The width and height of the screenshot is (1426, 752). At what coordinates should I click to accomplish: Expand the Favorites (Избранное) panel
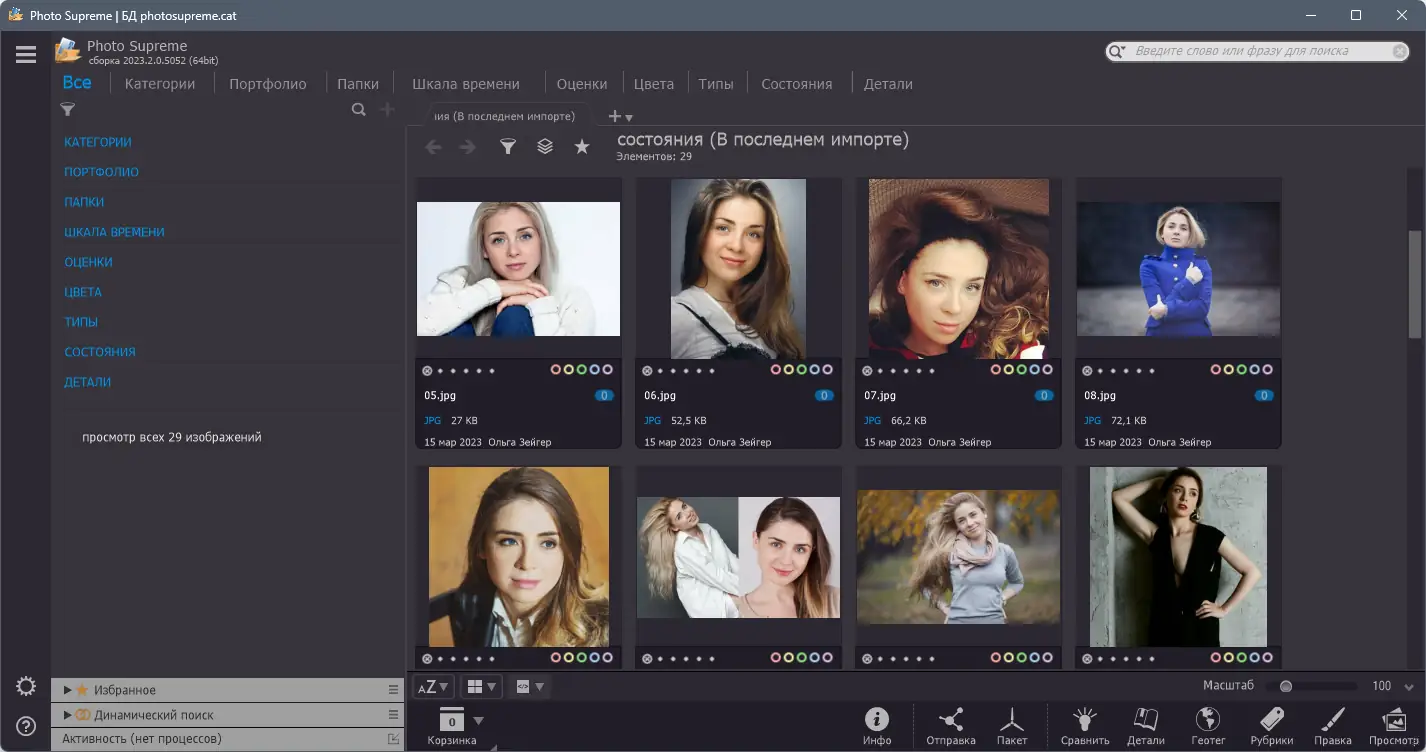pos(67,690)
